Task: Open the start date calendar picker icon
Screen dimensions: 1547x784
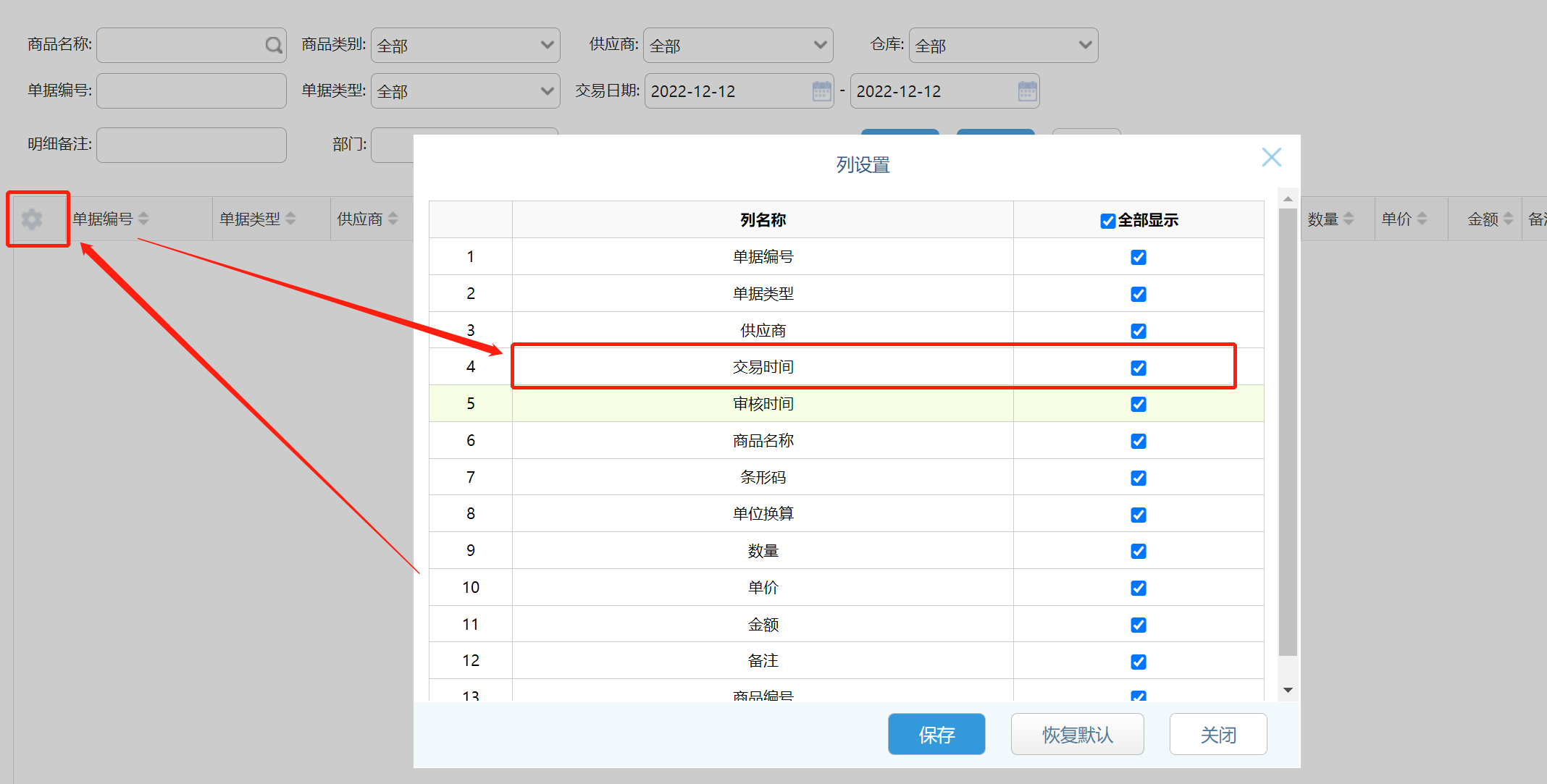Action: click(x=821, y=91)
